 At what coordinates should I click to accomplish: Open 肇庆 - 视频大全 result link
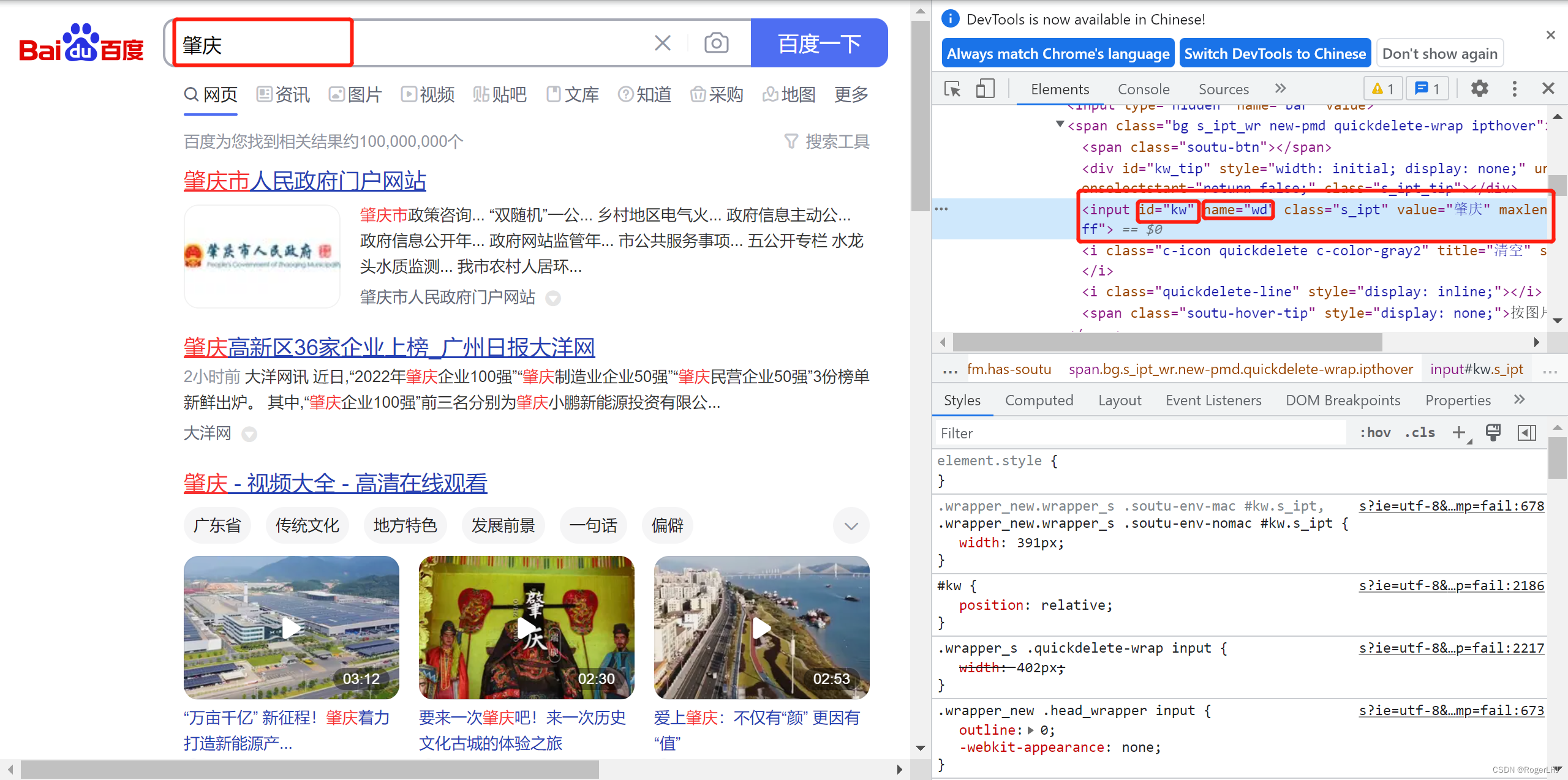click(336, 483)
